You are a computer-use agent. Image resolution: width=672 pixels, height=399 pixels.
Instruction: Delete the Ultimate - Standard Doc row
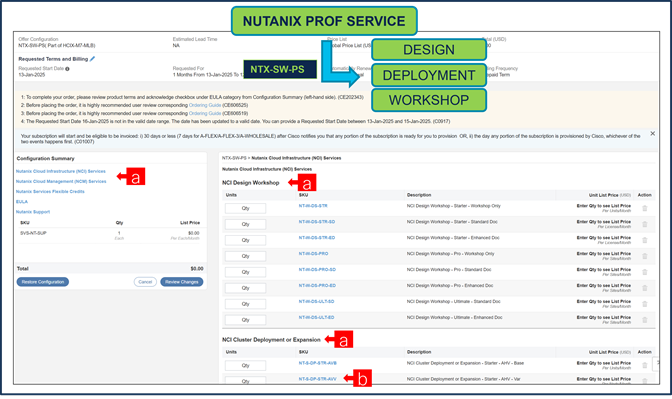click(x=645, y=304)
